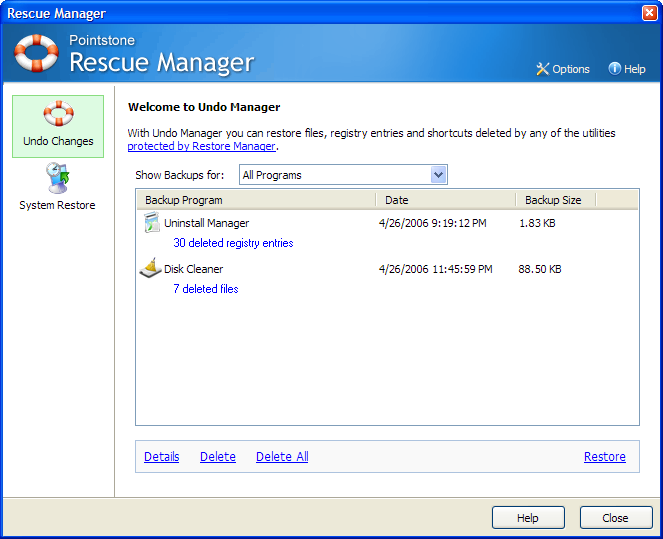
Task: Close the Rescue Manager window
Action: [649, 13]
